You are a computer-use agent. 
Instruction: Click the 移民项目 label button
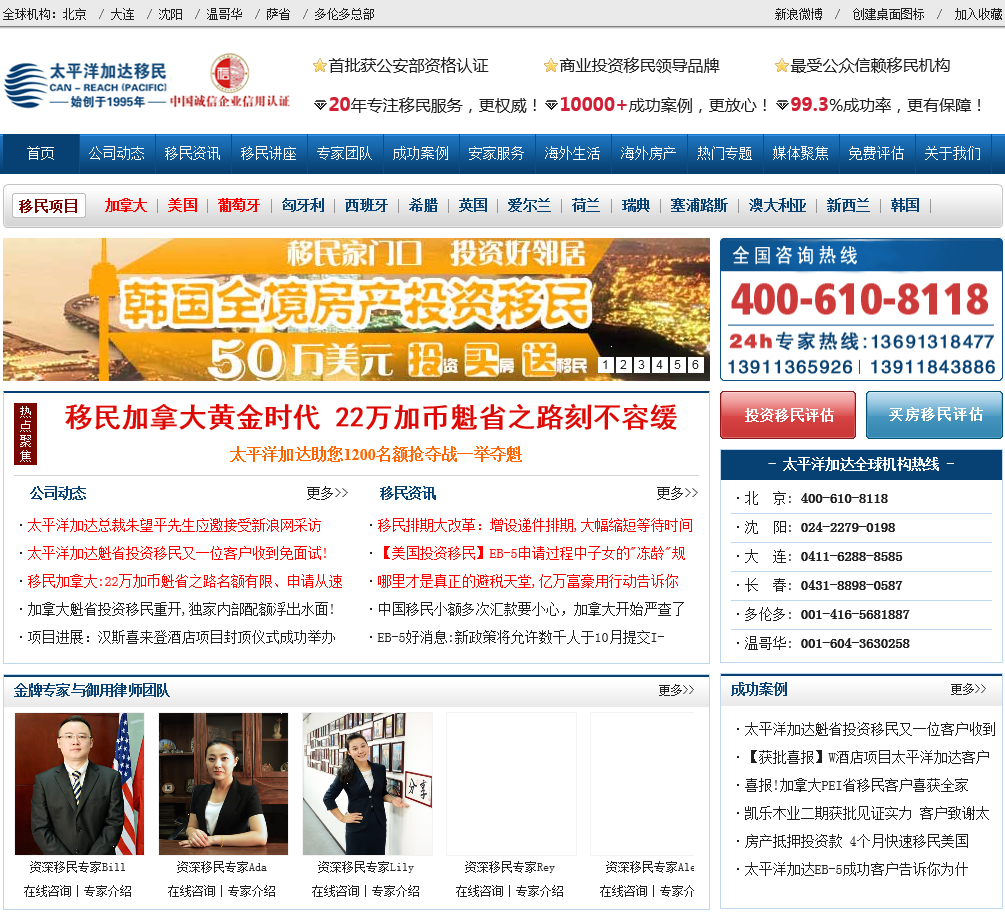(x=49, y=206)
